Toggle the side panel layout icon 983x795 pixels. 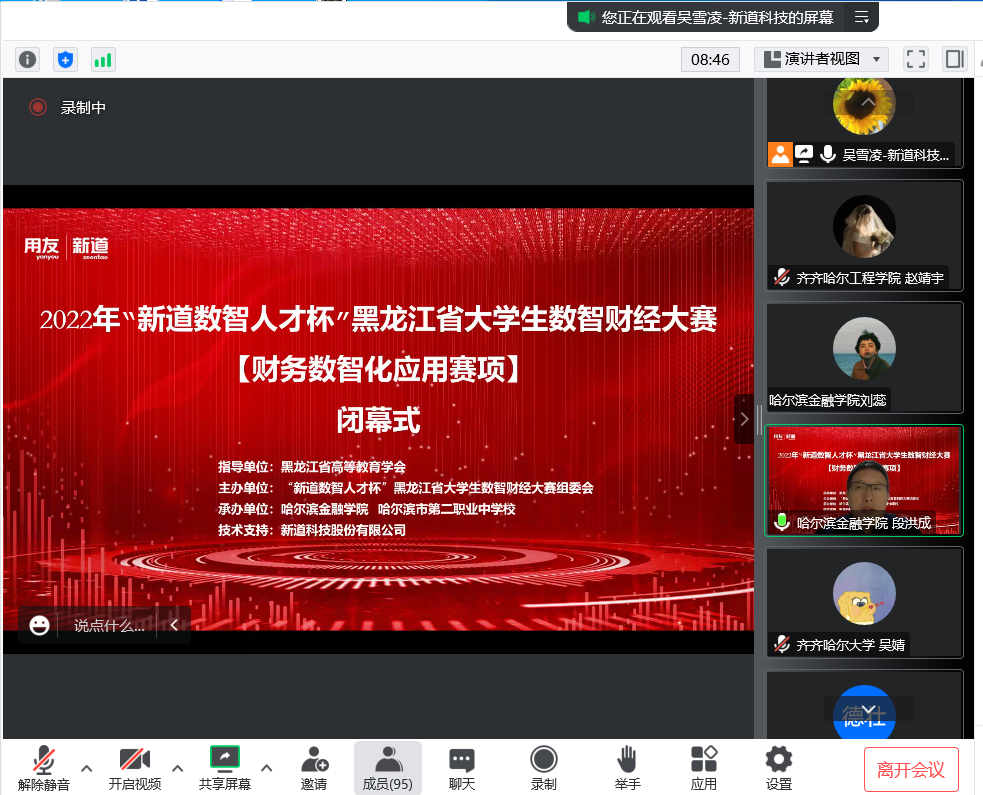pos(954,59)
